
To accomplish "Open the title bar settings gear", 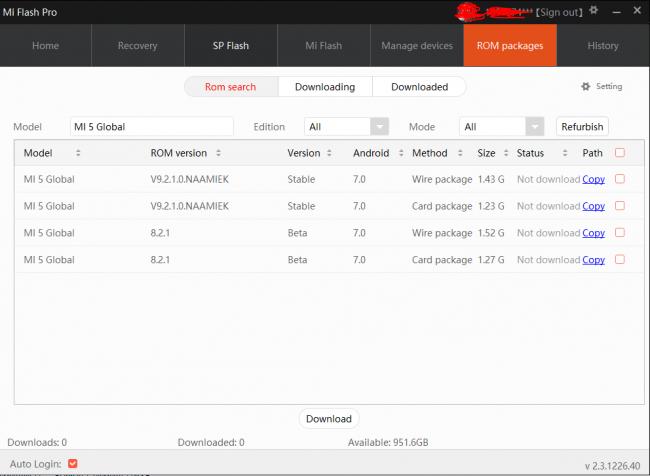I will point(594,10).
